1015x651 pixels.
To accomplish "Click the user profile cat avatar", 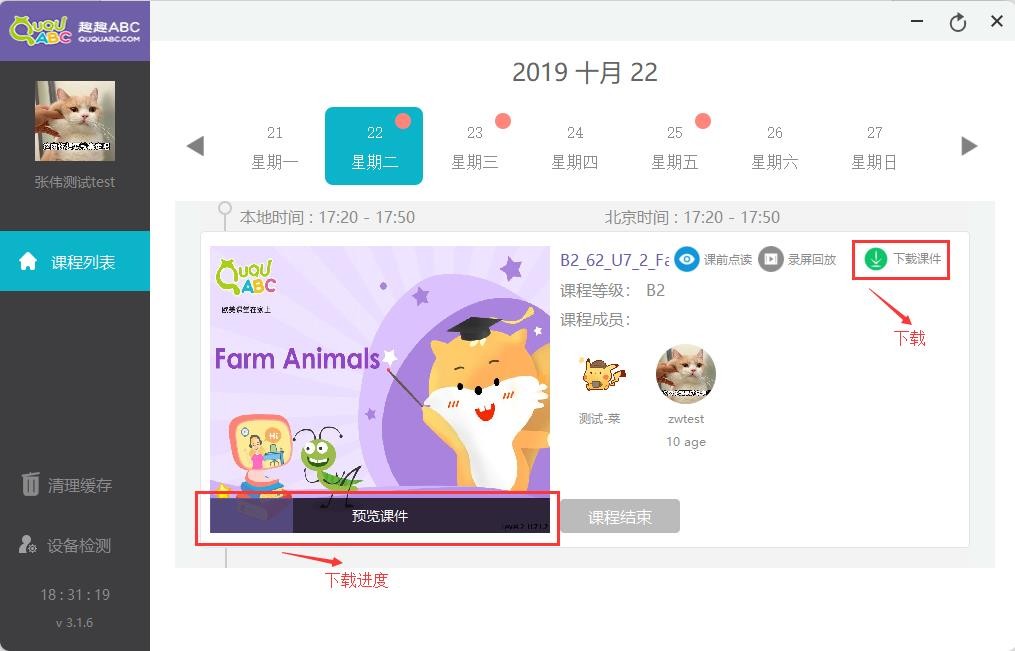I will click(x=75, y=120).
